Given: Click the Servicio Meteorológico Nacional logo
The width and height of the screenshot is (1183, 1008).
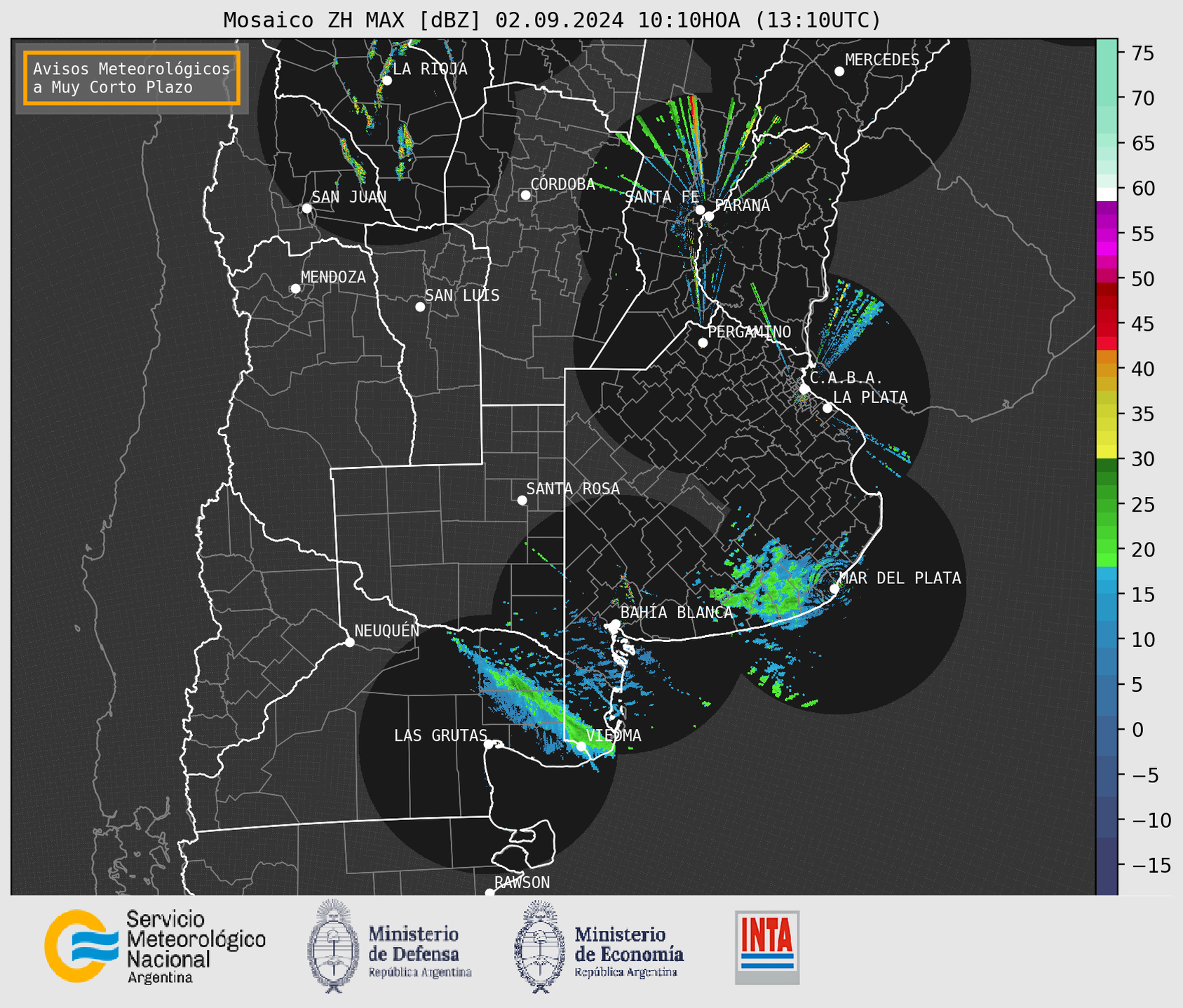Looking at the screenshot, I should coord(155,946).
